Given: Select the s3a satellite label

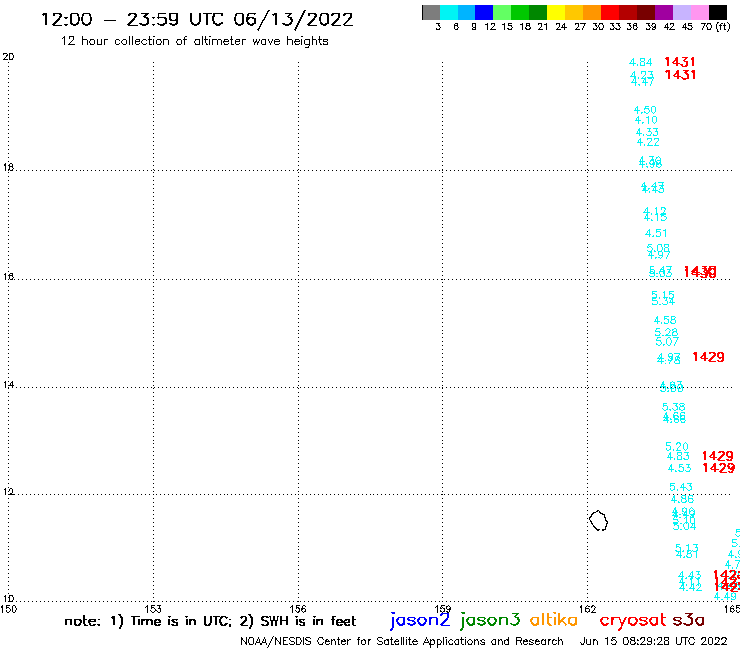Looking at the screenshot, I should point(689,620).
